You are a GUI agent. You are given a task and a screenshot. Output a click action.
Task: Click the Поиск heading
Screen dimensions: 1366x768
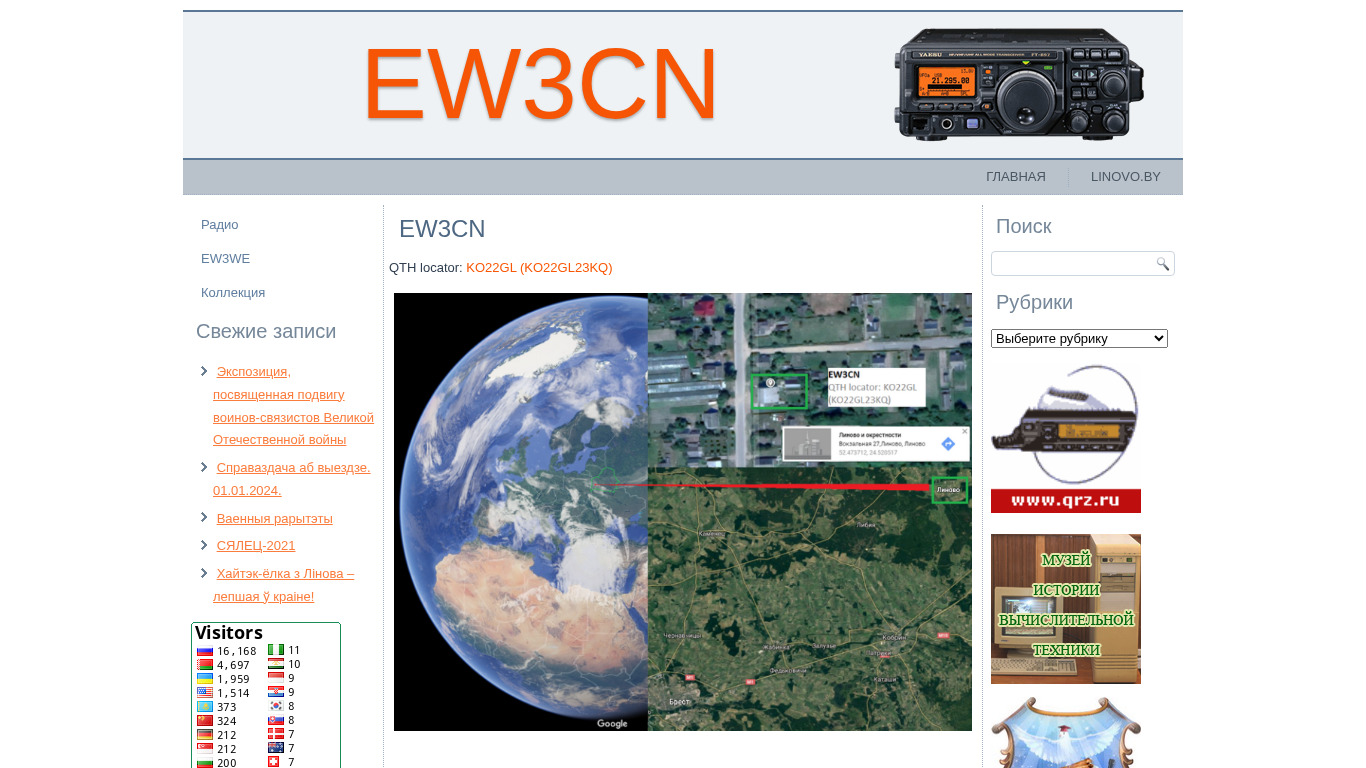[x=1023, y=227]
